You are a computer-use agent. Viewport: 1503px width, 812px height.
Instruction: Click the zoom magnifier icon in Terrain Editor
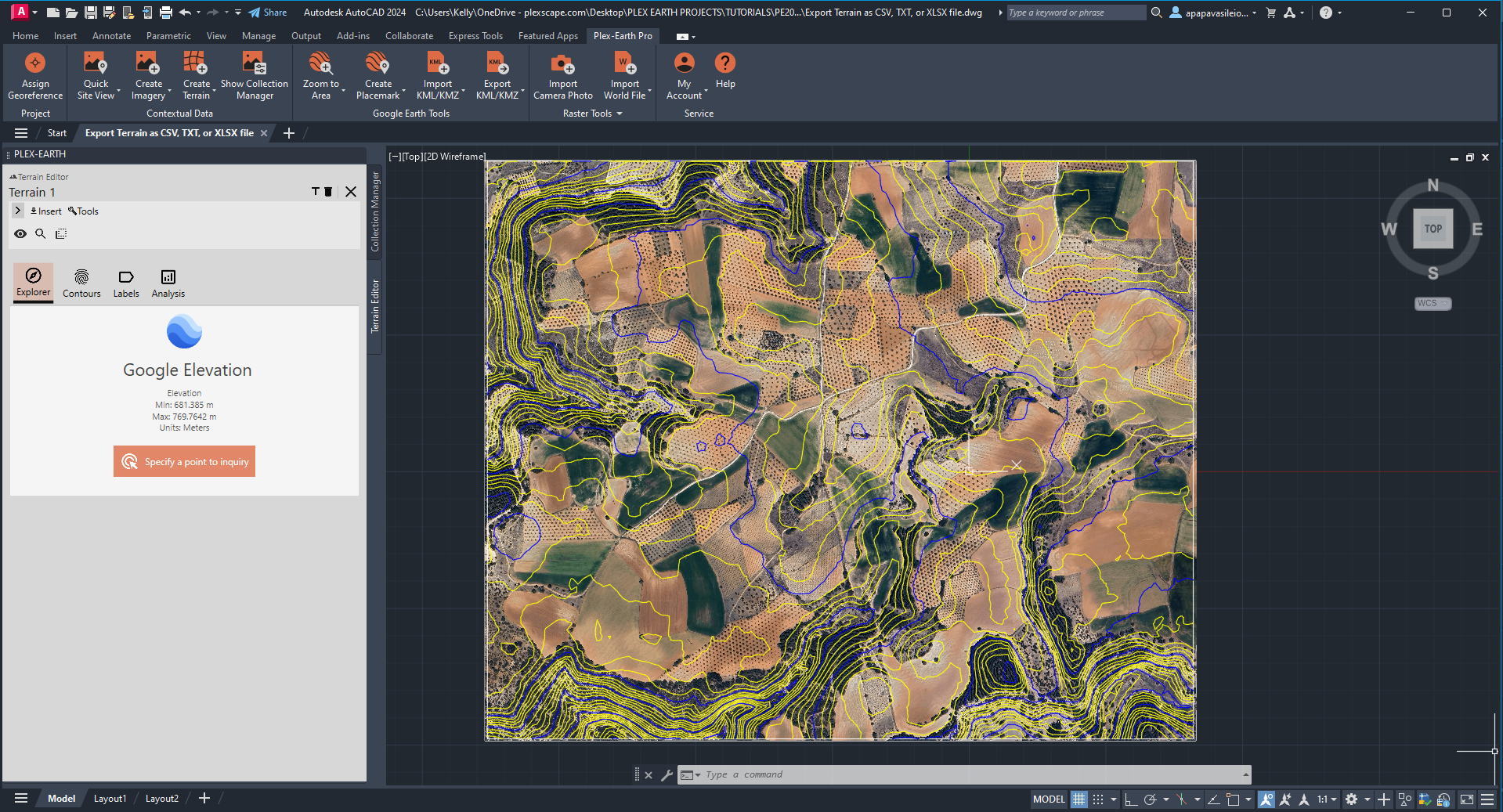[x=41, y=233]
